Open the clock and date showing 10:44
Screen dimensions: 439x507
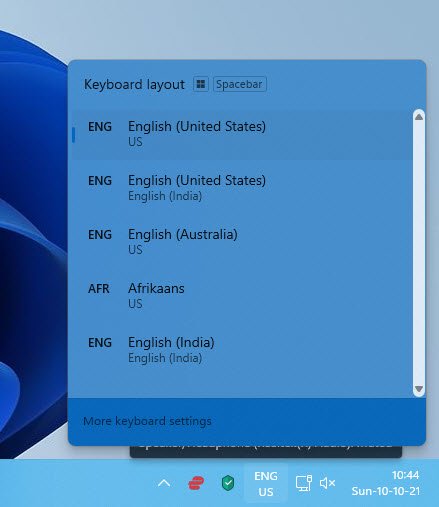tap(386, 483)
